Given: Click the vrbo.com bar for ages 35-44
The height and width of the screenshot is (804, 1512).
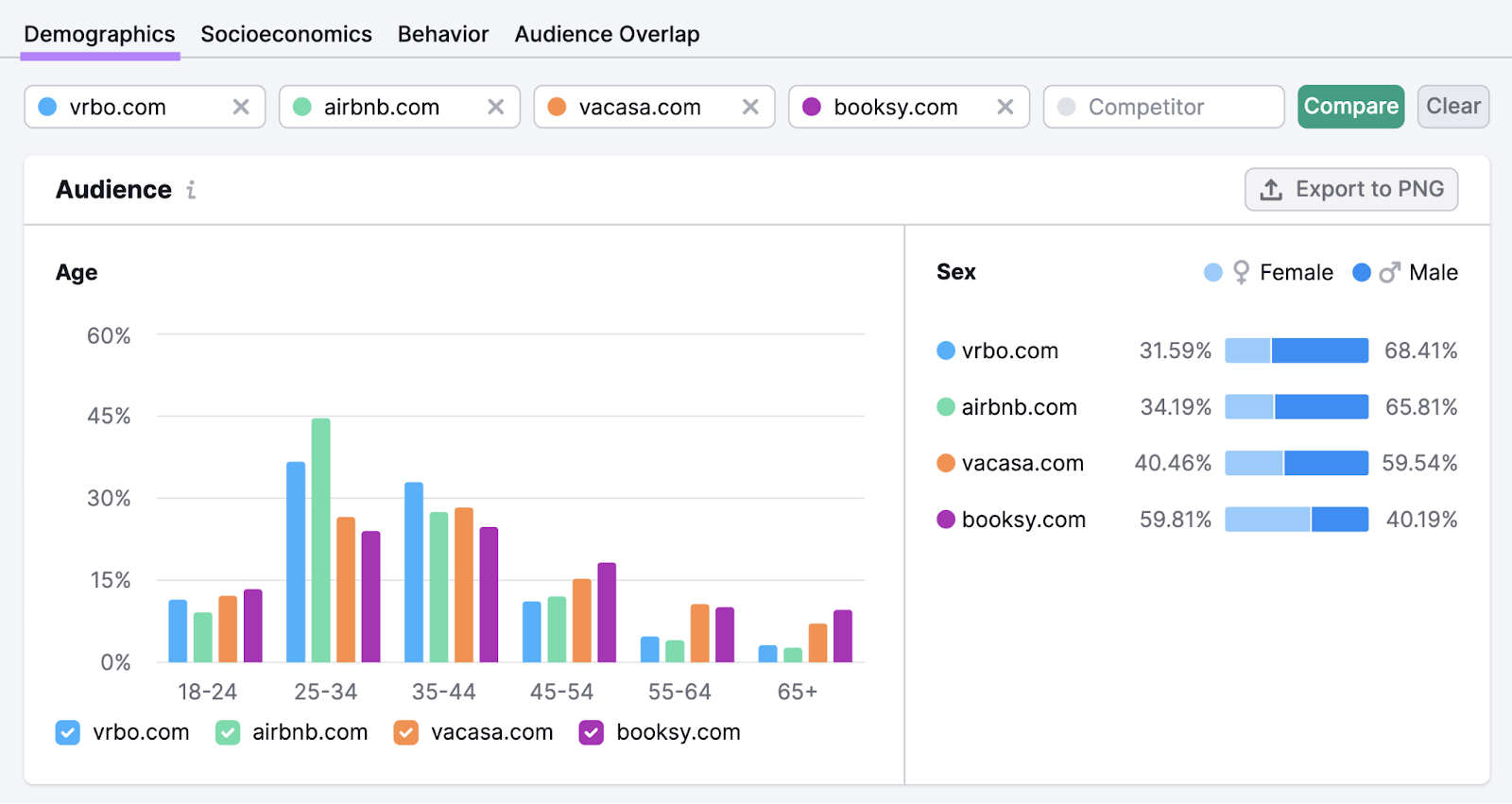Looking at the screenshot, I should (x=414, y=573).
